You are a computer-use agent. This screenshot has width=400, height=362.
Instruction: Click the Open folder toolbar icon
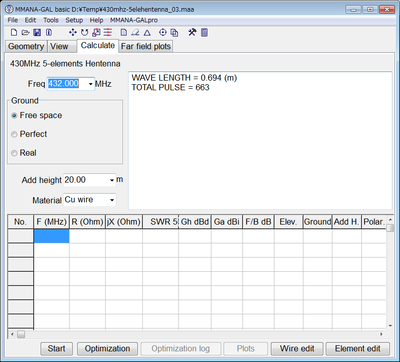[26, 33]
